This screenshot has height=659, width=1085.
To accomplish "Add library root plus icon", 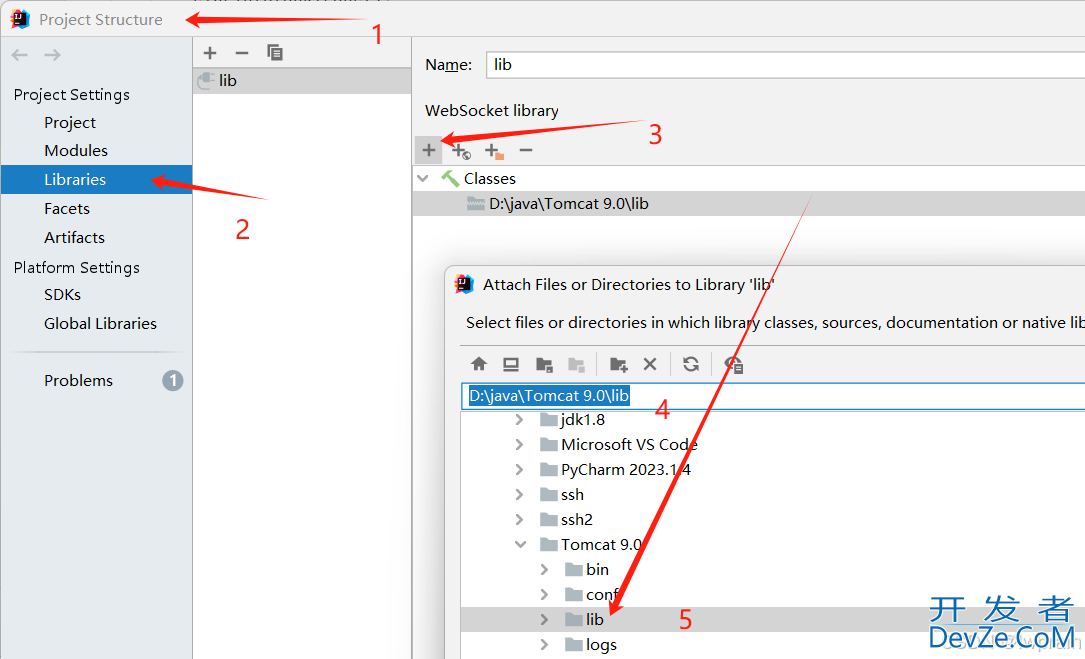I will [429, 150].
